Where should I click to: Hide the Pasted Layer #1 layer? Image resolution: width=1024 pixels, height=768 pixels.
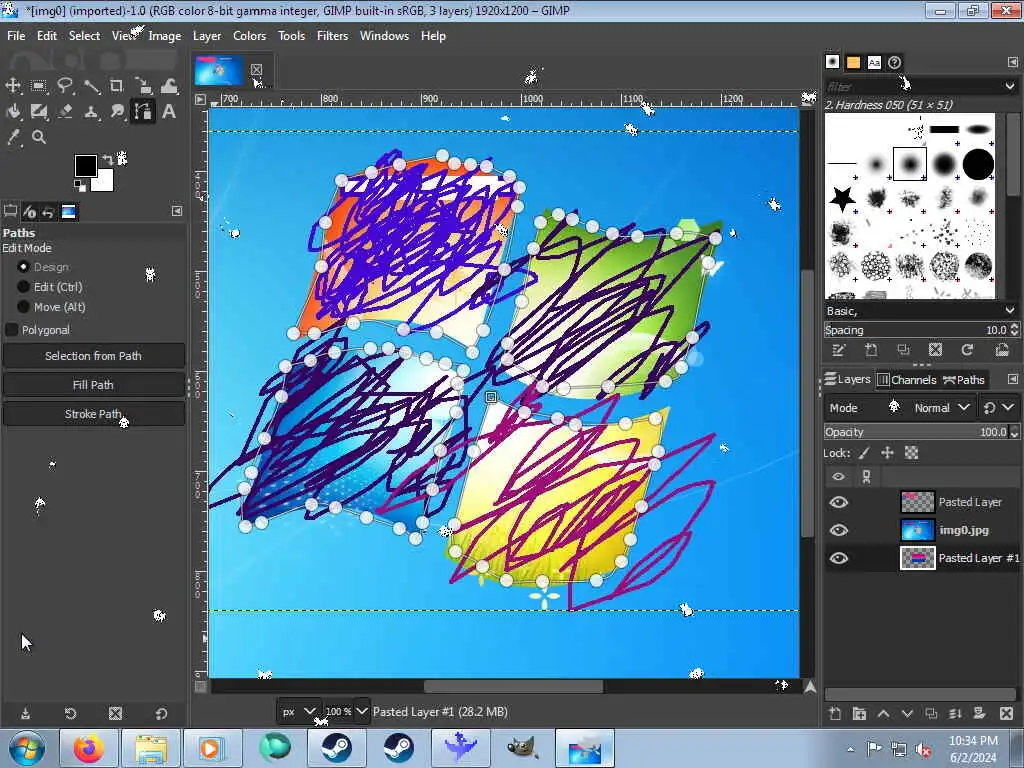click(x=839, y=558)
